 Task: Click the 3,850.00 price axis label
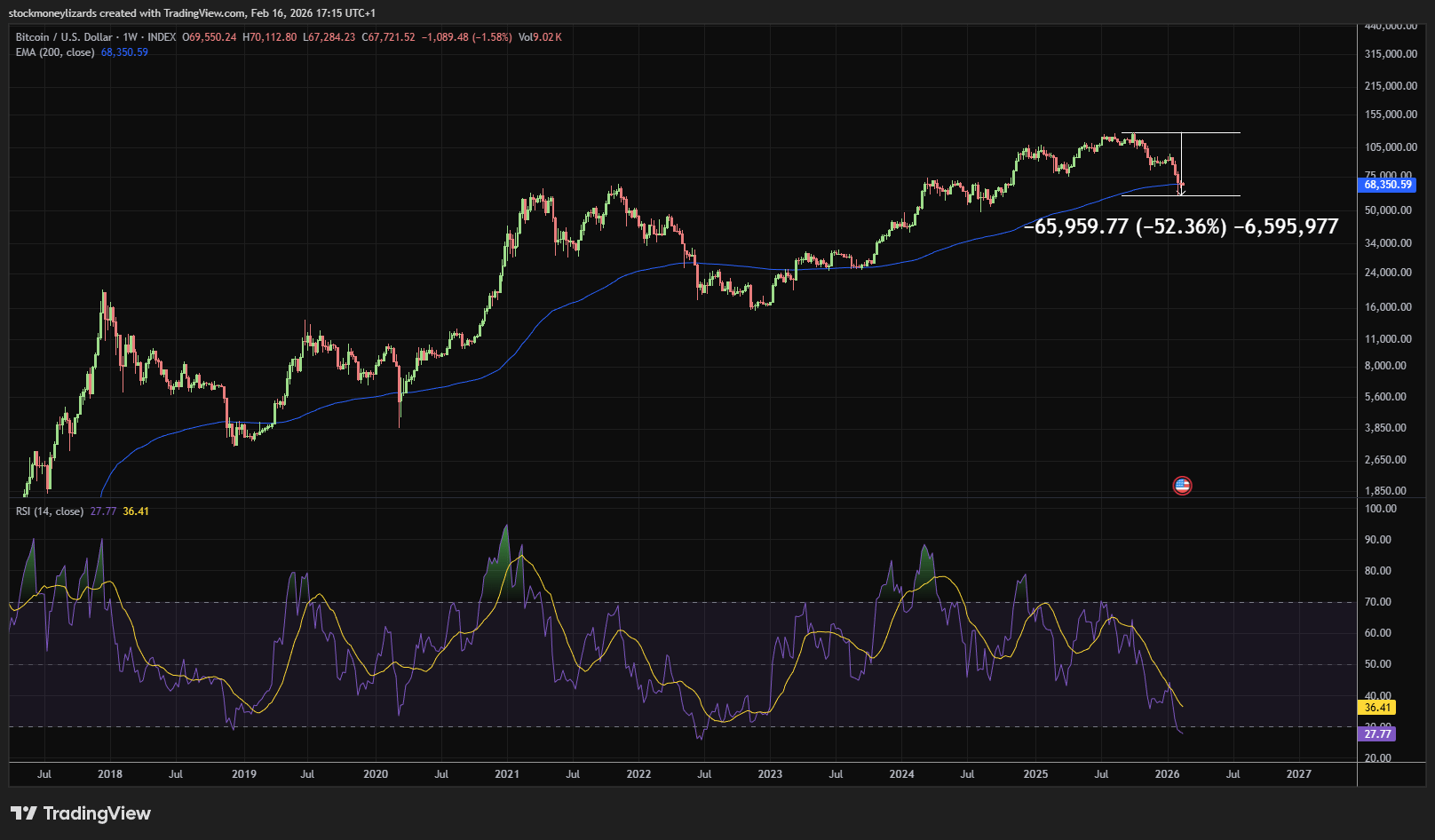pyautogui.click(x=1385, y=428)
